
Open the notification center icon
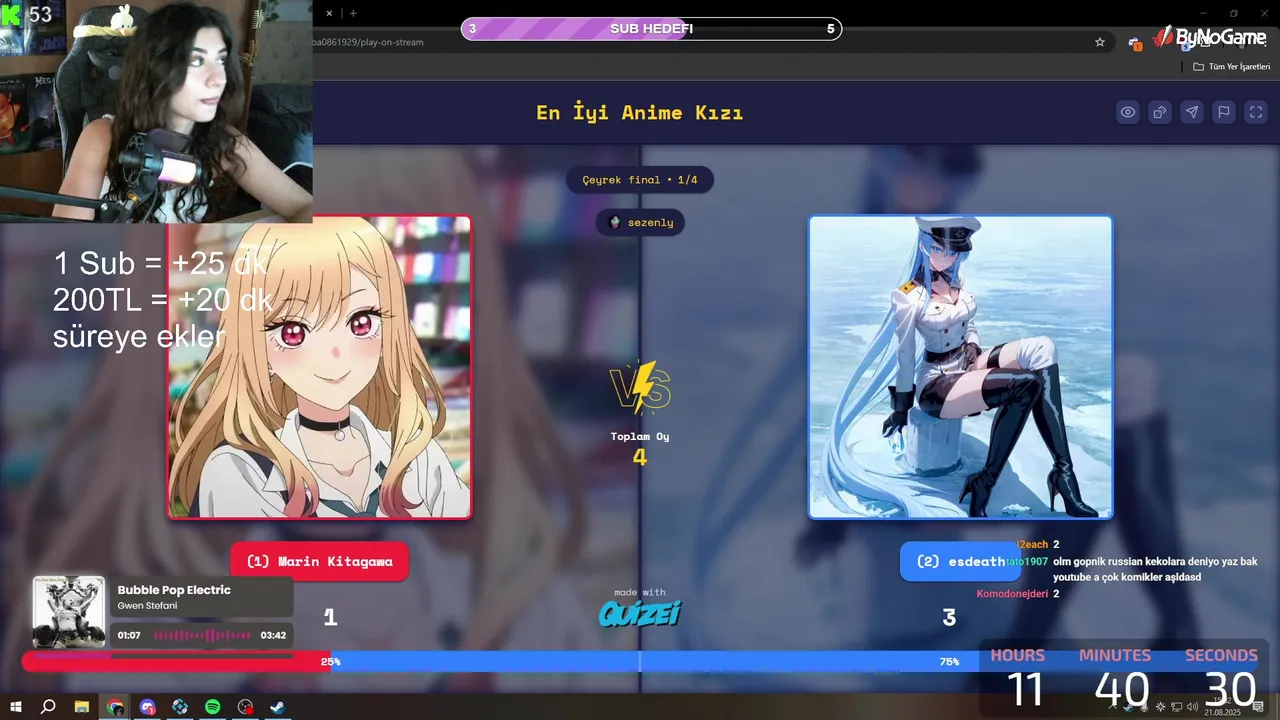[x=1258, y=707]
